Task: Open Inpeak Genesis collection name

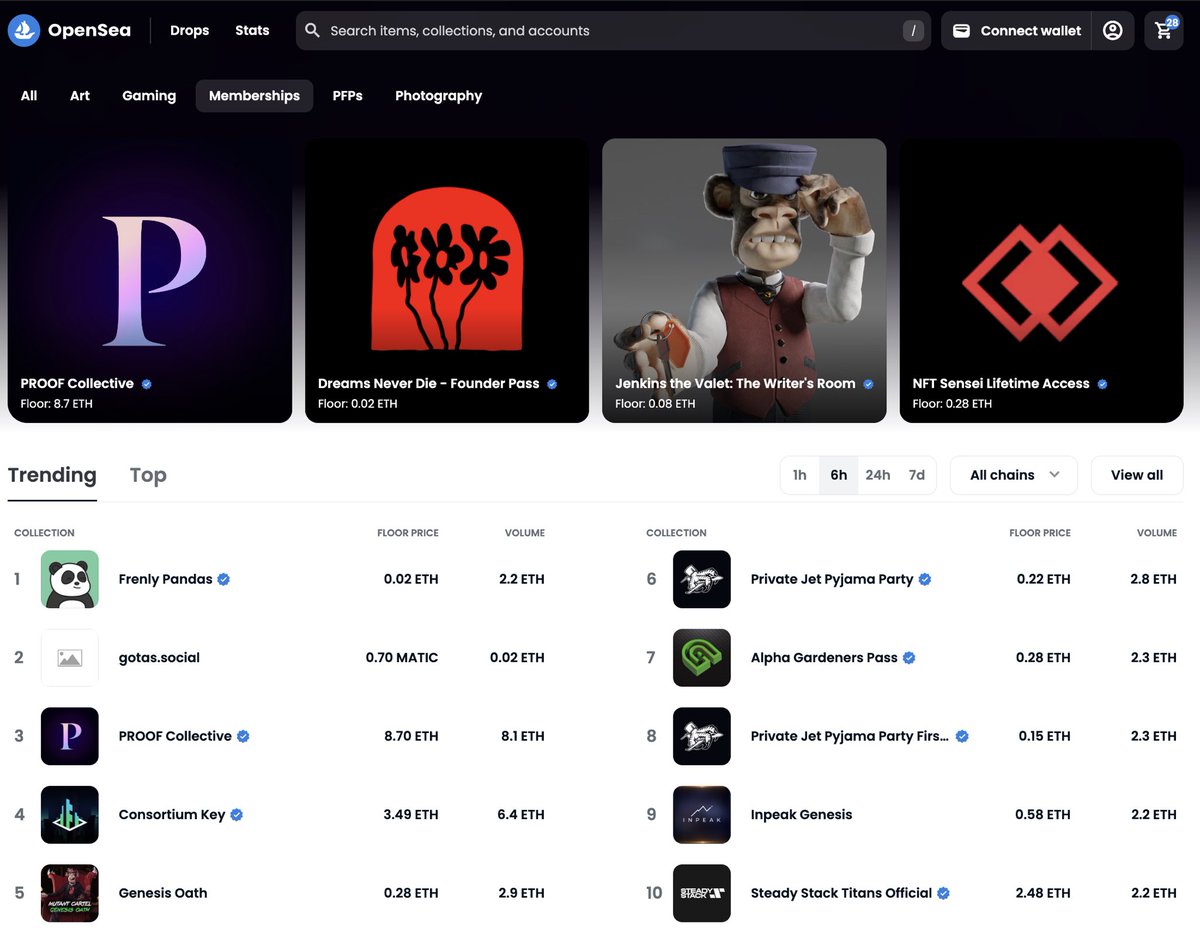Action: coord(801,815)
